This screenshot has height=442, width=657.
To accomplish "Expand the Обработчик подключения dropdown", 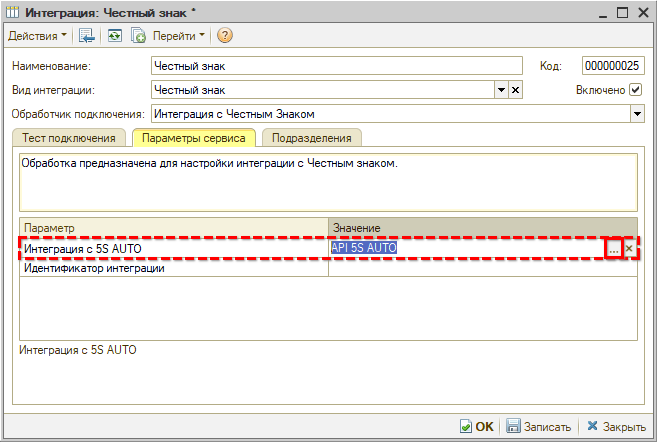I will (637, 114).
